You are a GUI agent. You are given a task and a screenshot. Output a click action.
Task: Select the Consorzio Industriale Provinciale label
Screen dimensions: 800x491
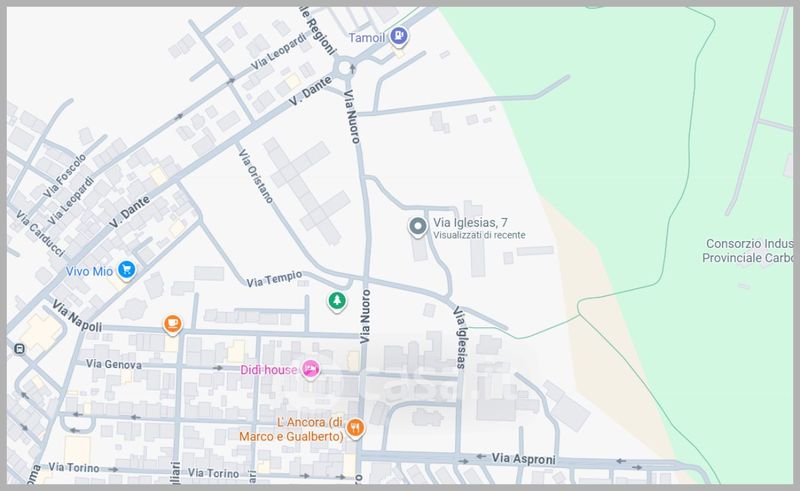click(x=750, y=250)
